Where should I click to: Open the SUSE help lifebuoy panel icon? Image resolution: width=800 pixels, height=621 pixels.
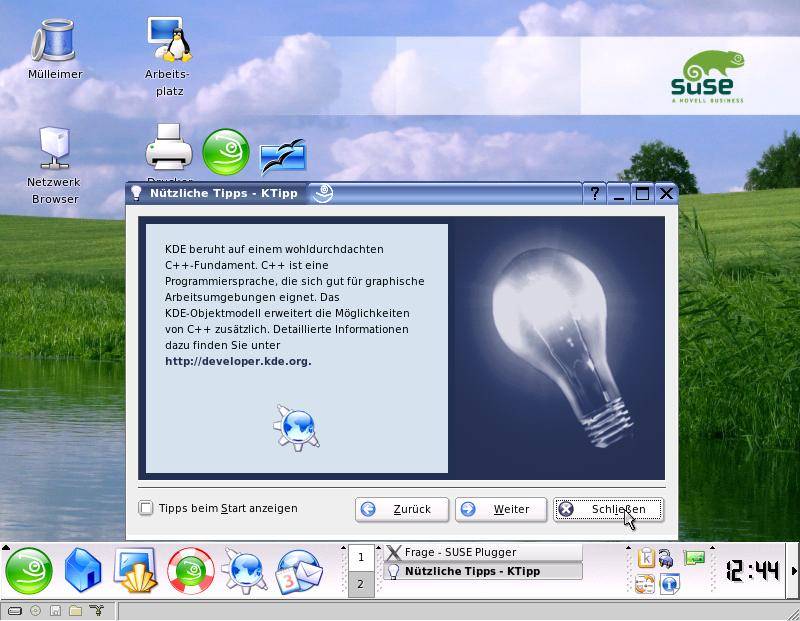point(191,570)
